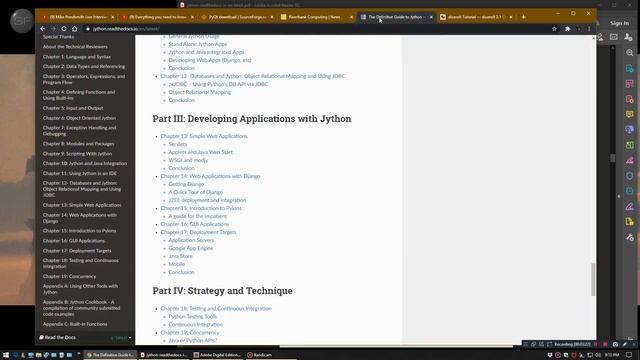
Task: Open the Application Servers link
Action: (x=191, y=240)
